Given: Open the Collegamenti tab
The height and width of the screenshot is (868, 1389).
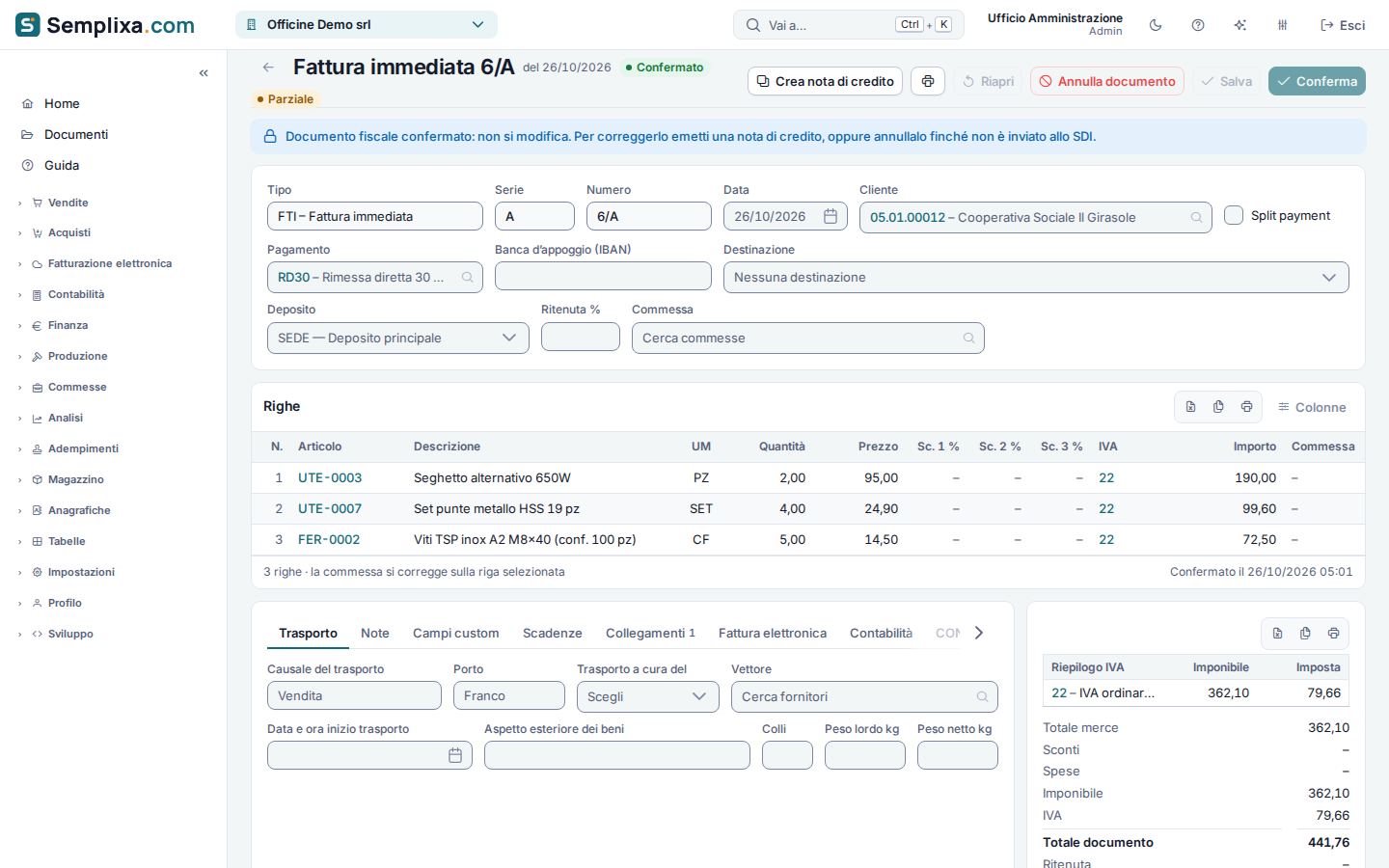Looking at the screenshot, I should tap(650, 634).
